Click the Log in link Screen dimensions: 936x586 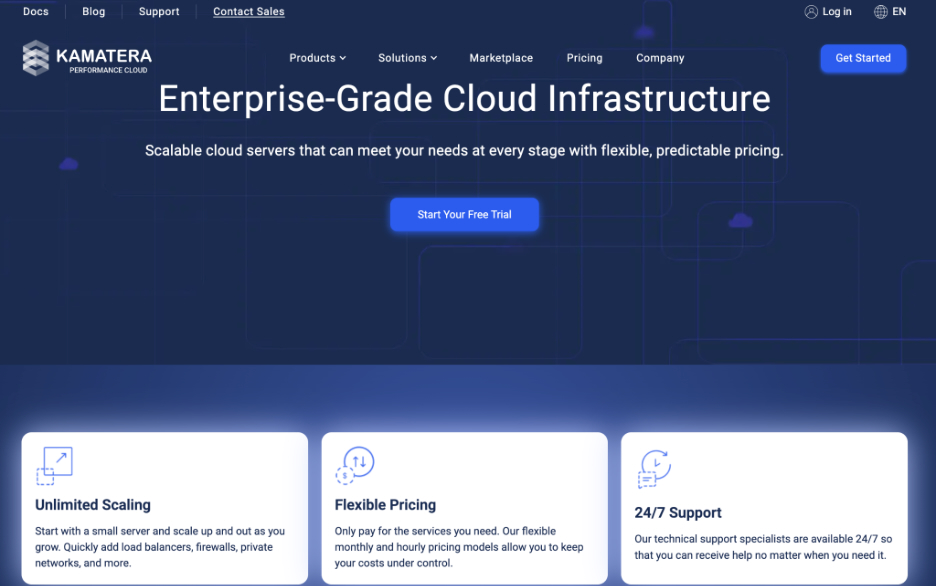[837, 11]
